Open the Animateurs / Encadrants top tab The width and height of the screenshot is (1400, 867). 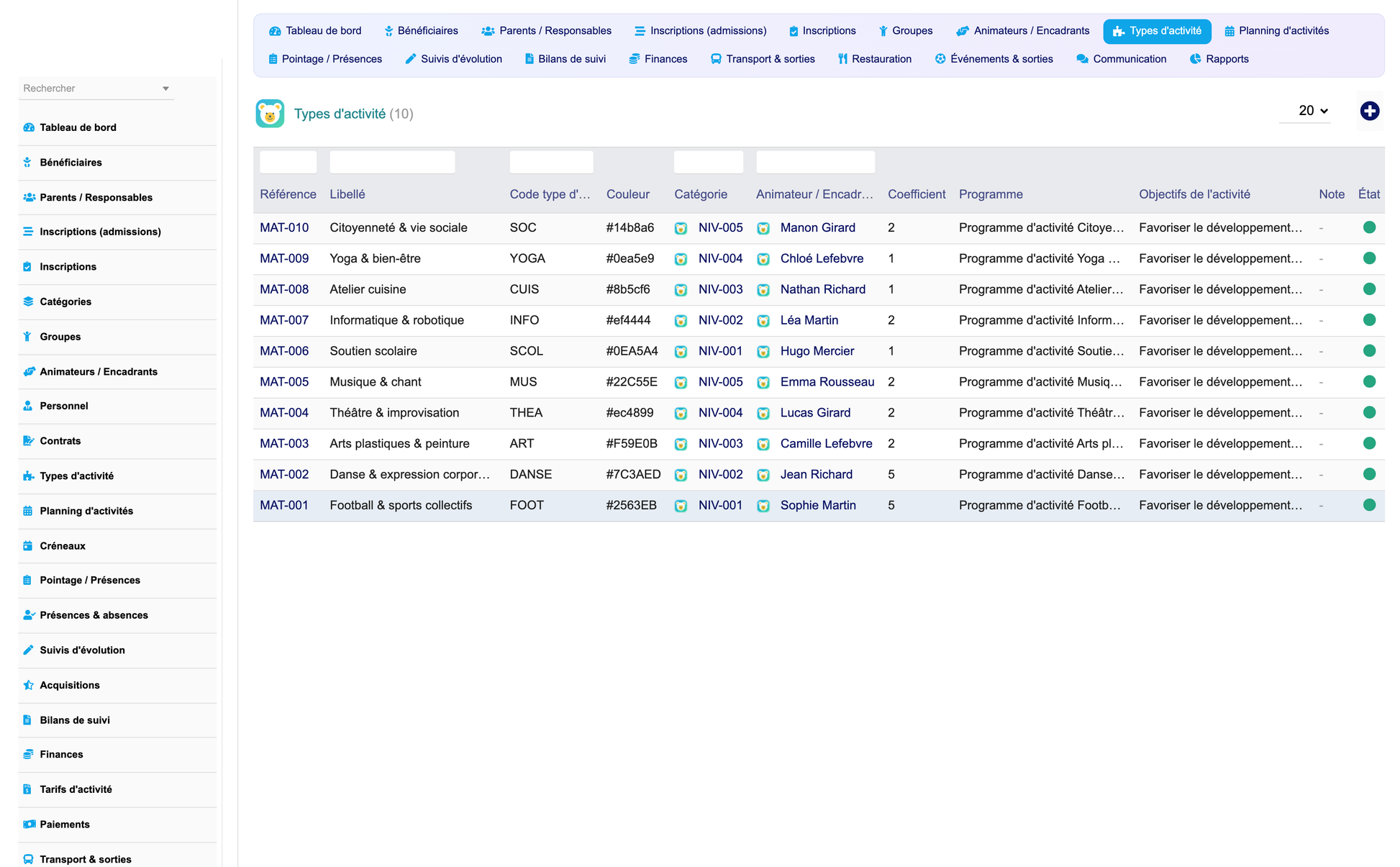coord(1022,31)
